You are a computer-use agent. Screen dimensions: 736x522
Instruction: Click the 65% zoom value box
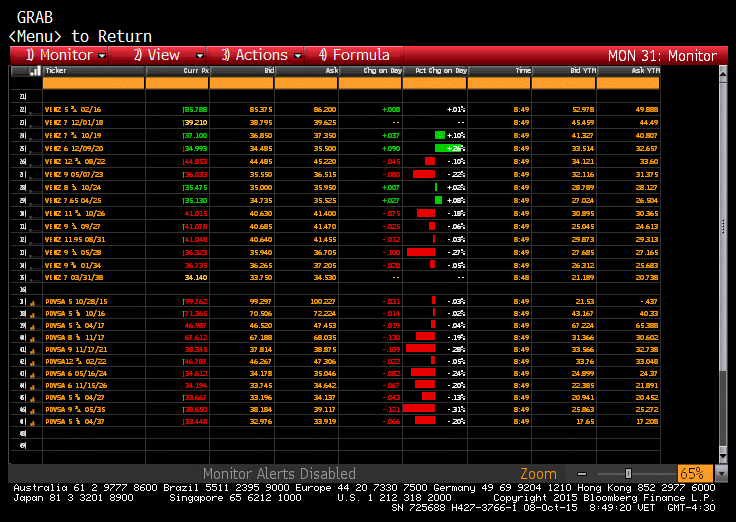pyautogui.click(x=695, y=473)
